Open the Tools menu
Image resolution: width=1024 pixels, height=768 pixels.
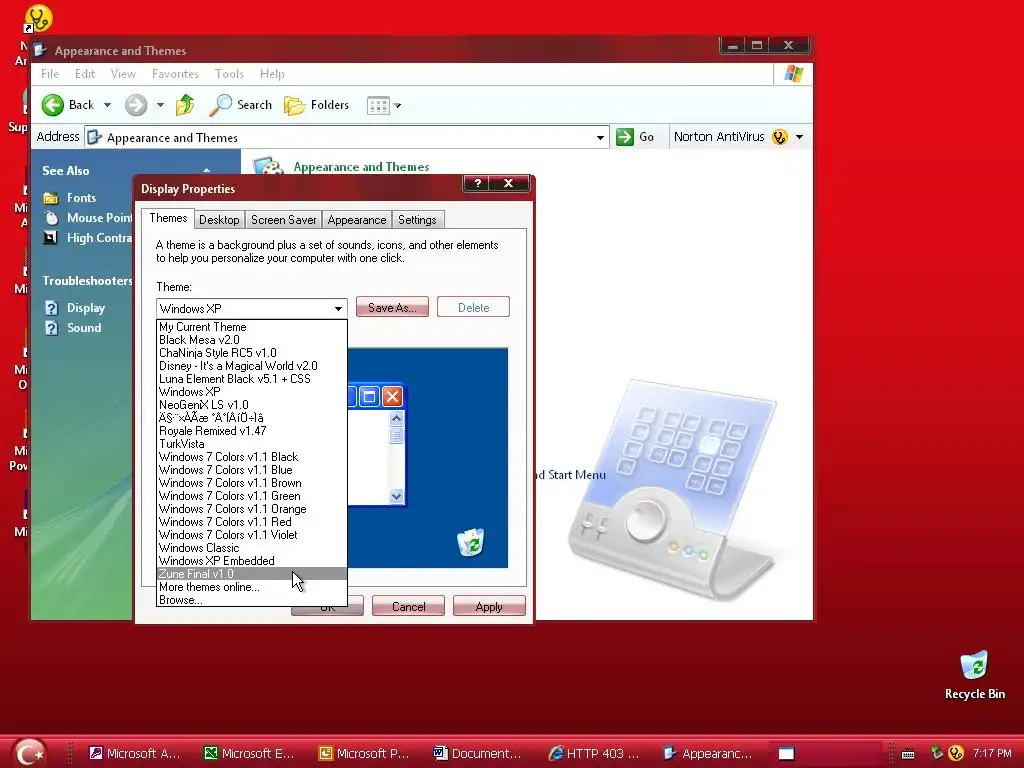[x=229, y=74]
